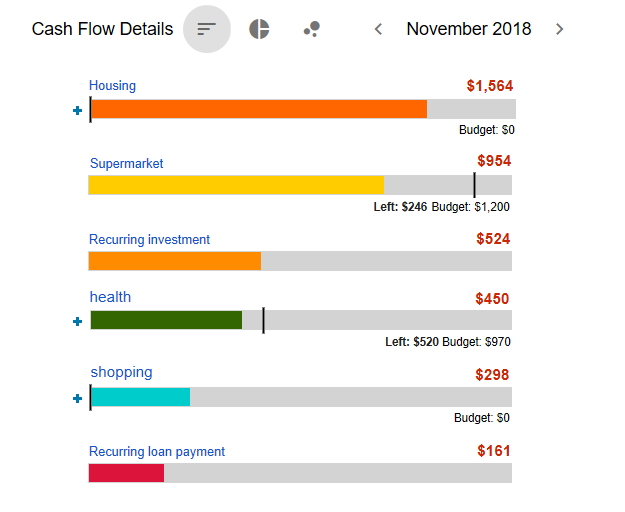Screen dimensions: 625x512
Task: Click the health category name
Action: [x=110, y=297]
